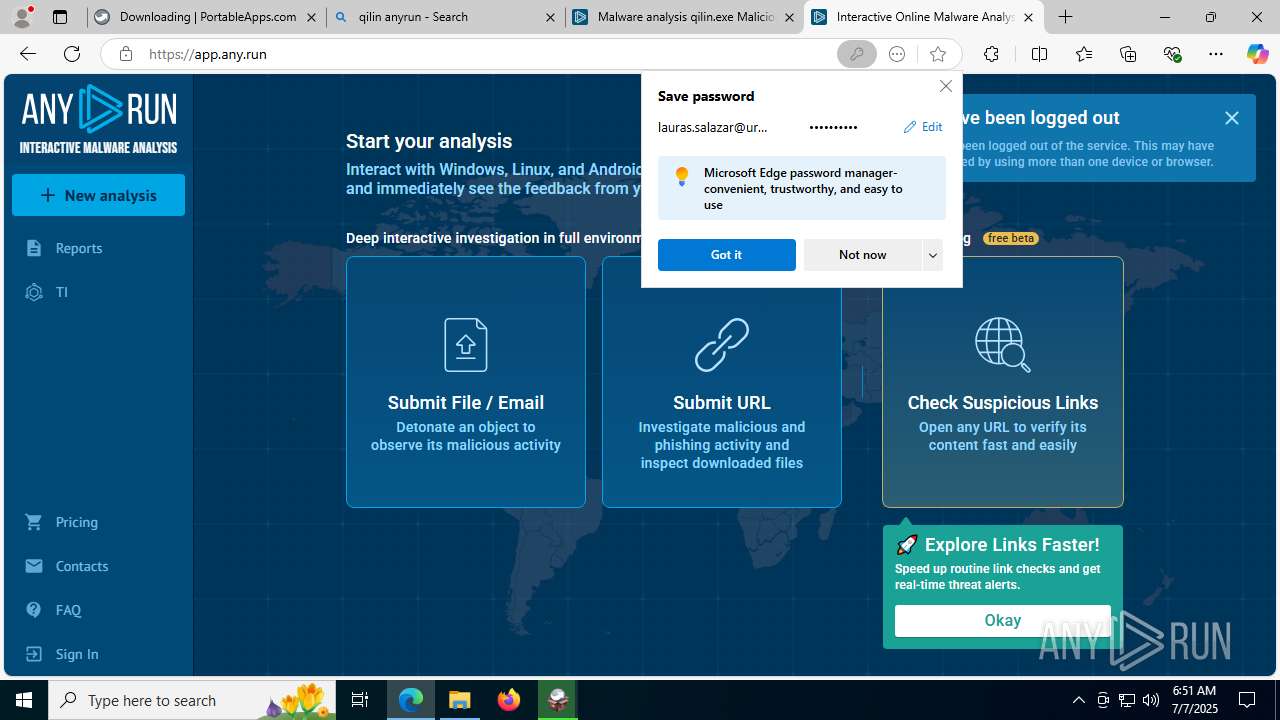Click the Windows taskbar search box

[190, 700]
